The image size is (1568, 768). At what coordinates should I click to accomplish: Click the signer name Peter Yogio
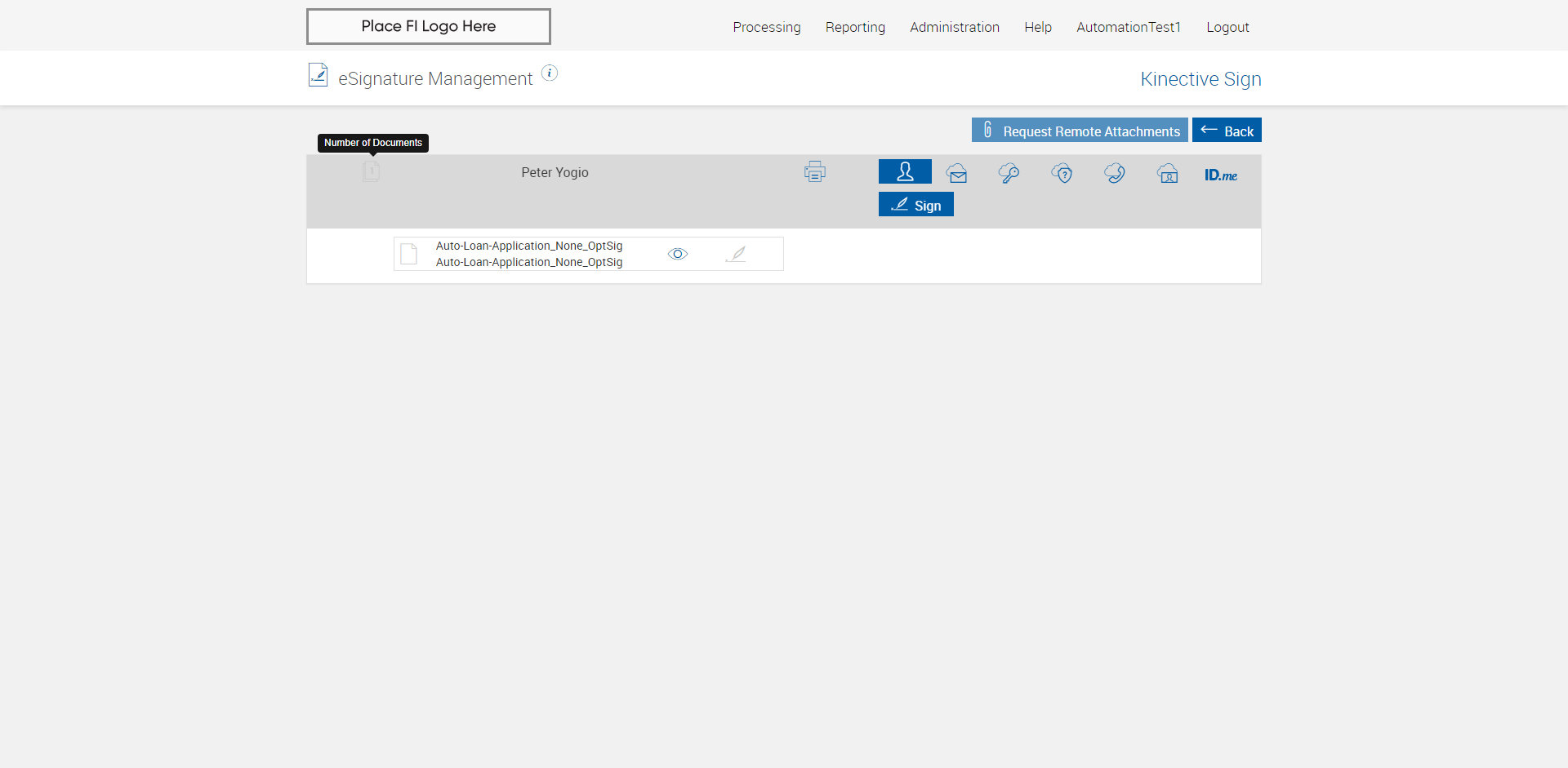click(x=555, y=172)
